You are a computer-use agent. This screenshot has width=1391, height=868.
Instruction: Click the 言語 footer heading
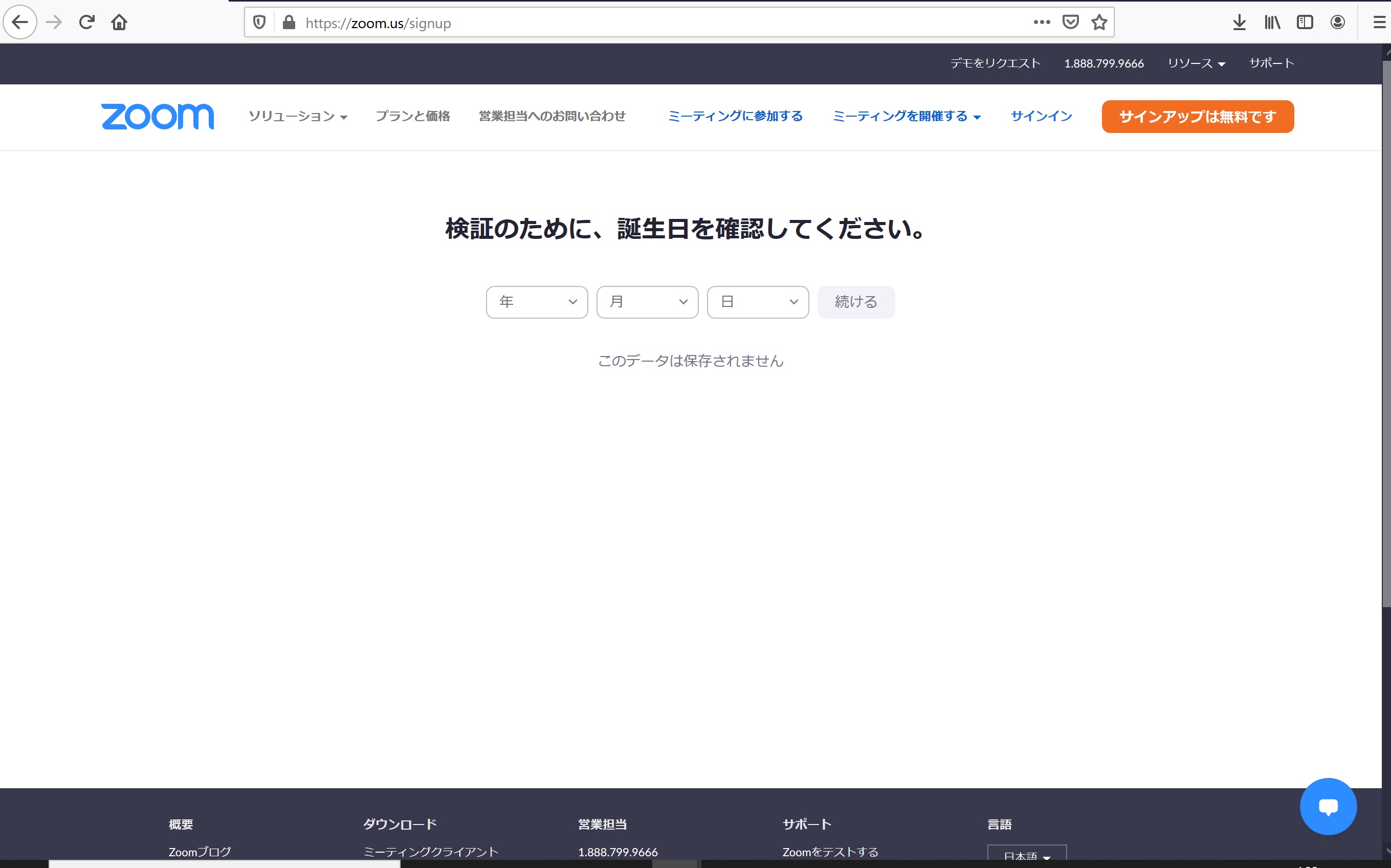(1000, 825)
